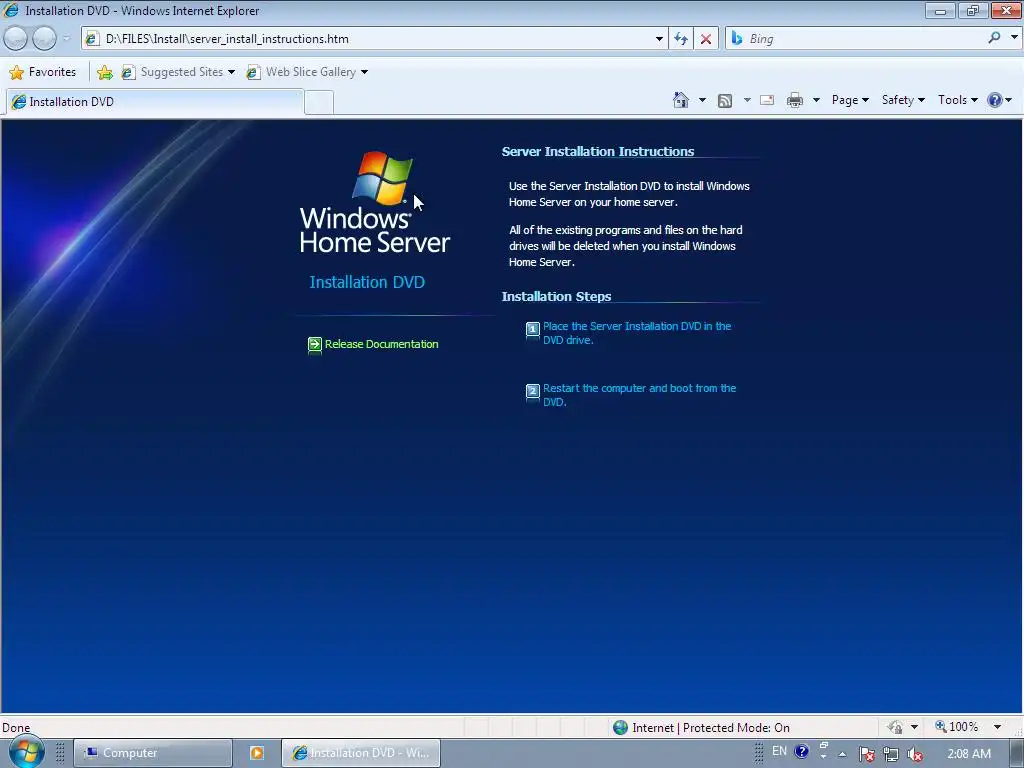Expand the Home button dropdown arrow

[702, 100]
